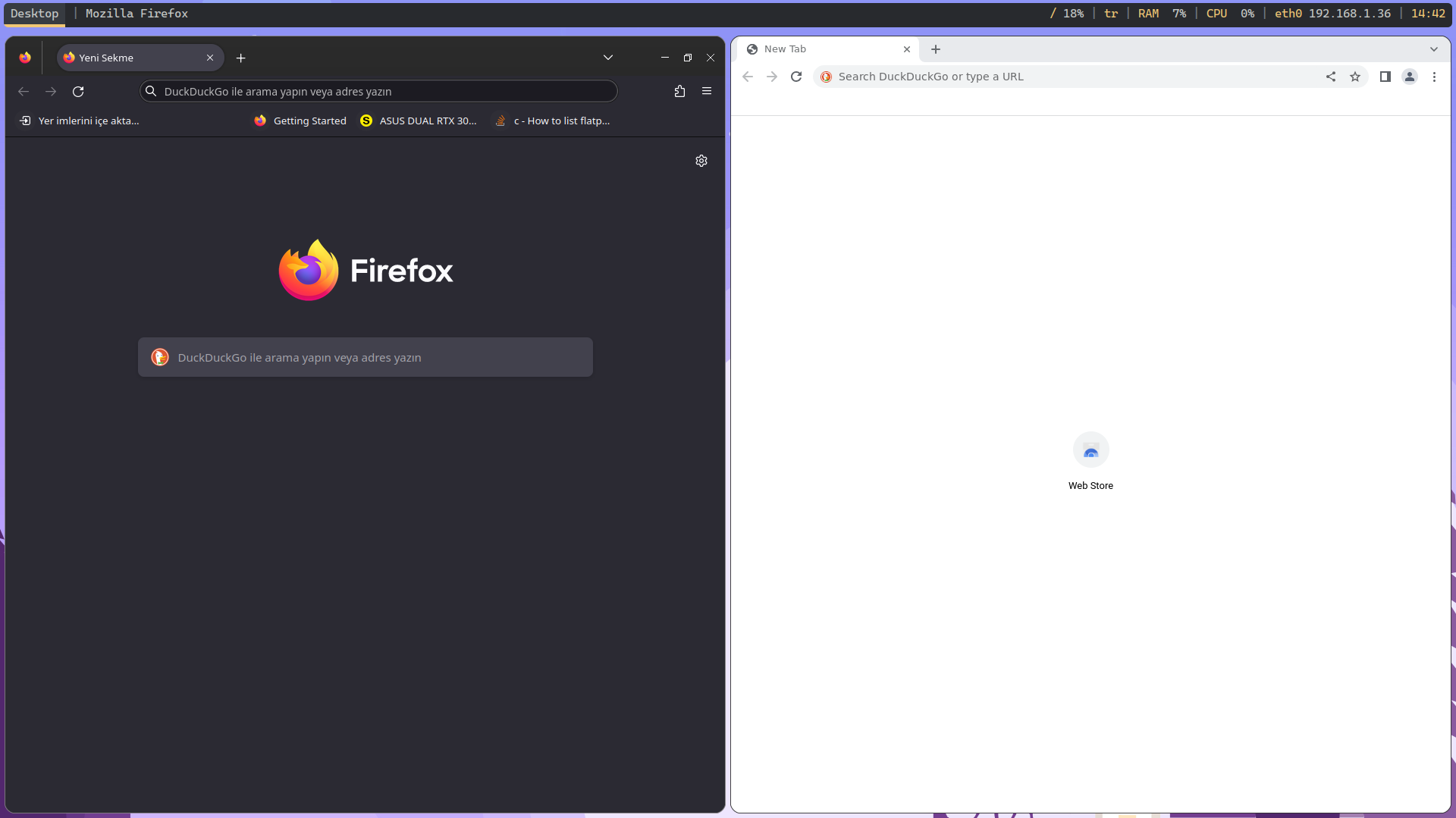Viewport: 1456px width, 818px height.
Task: Reload the Chrome page
Action: pos(796,77)
